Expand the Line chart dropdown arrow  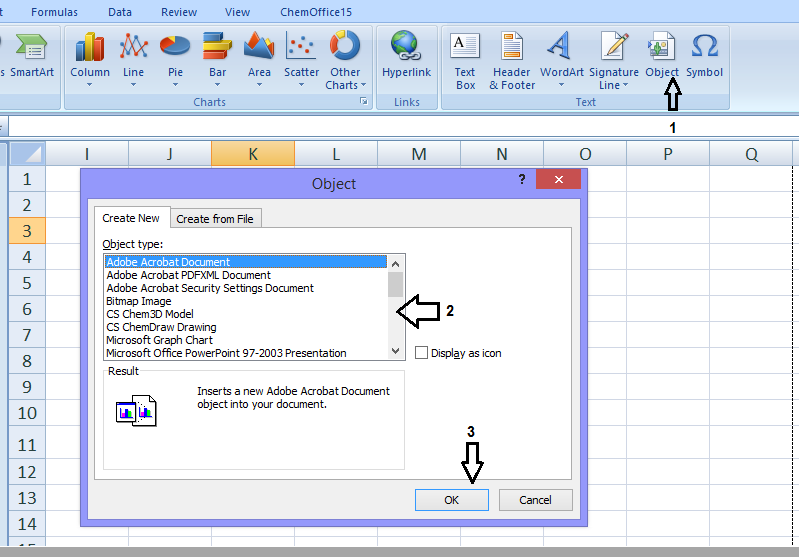coord(133,85)
